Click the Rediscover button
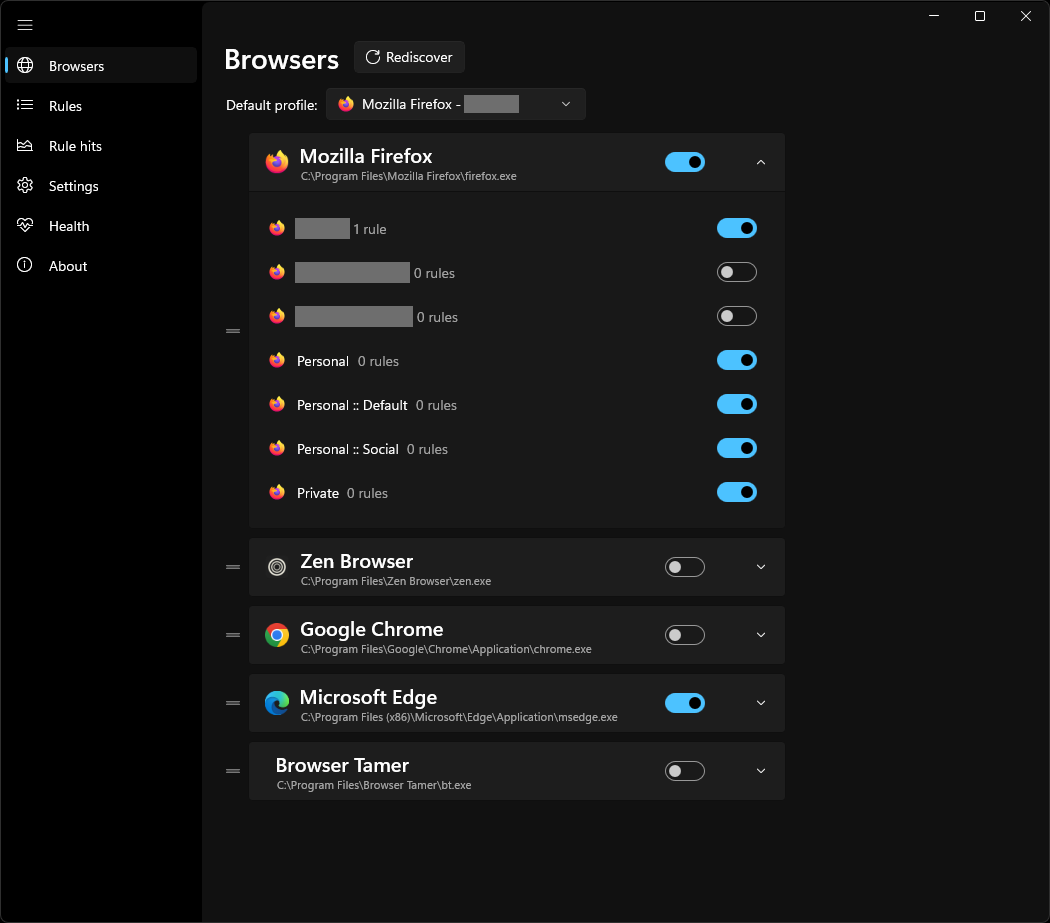This screenshot has width=1050, height=923. click(409, 57)
